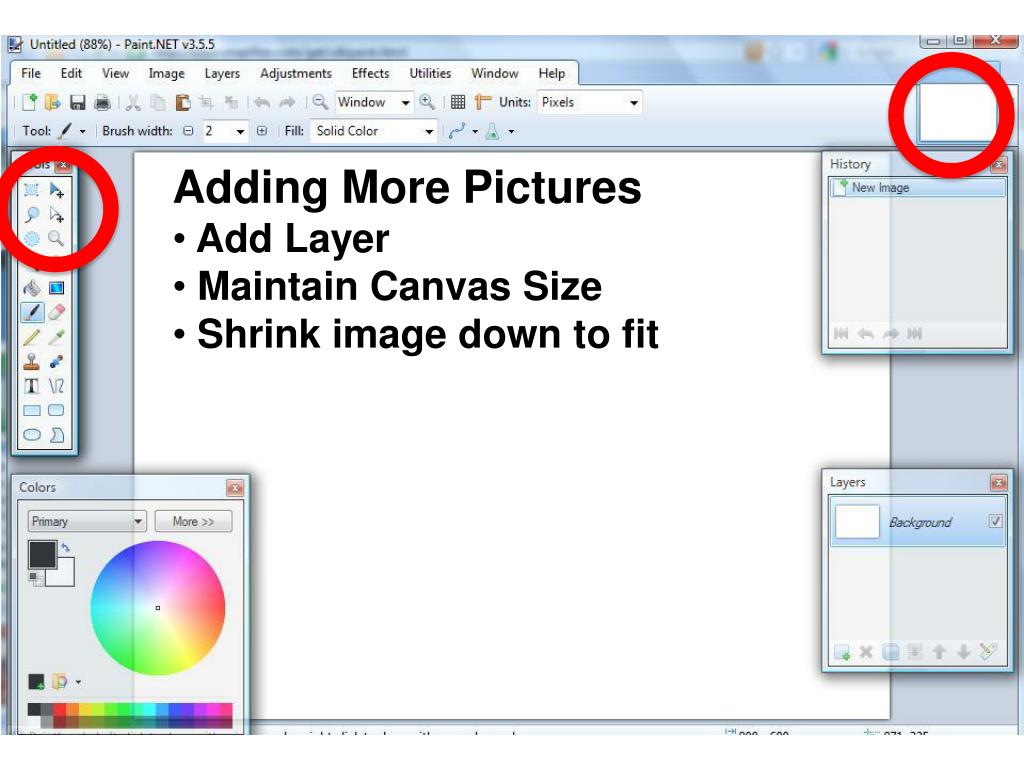Select the Color Picker eyedropper tool
This screenshot has height=768, width=1024.
tap(57, 337)
